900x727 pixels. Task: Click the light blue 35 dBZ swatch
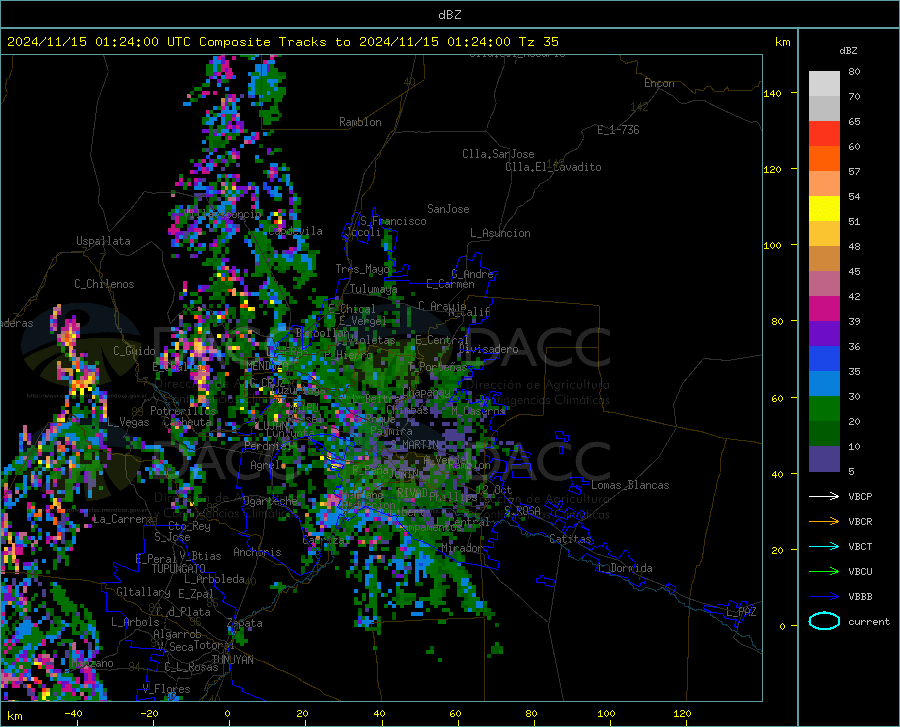pyautogui.click(x=824, y=384)
